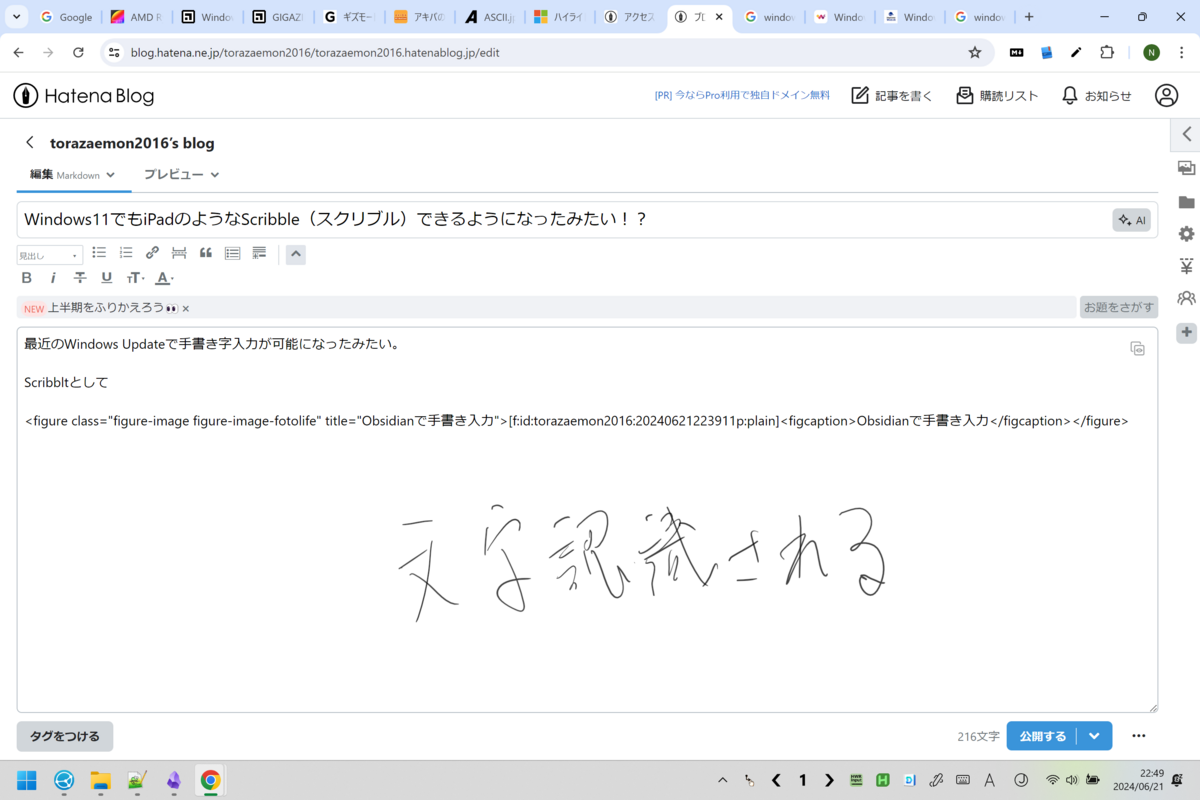Click the handwriting pen icon in system tray
Viewport: 1200px width, 800px height.
pyautogui.click(x=937, y=780)
